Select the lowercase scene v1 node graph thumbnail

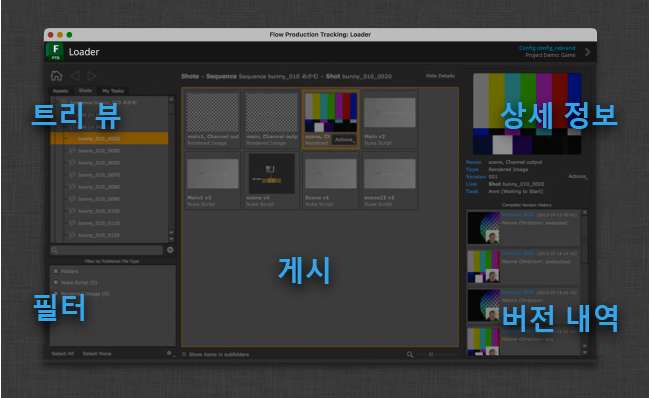pos(272,180)
